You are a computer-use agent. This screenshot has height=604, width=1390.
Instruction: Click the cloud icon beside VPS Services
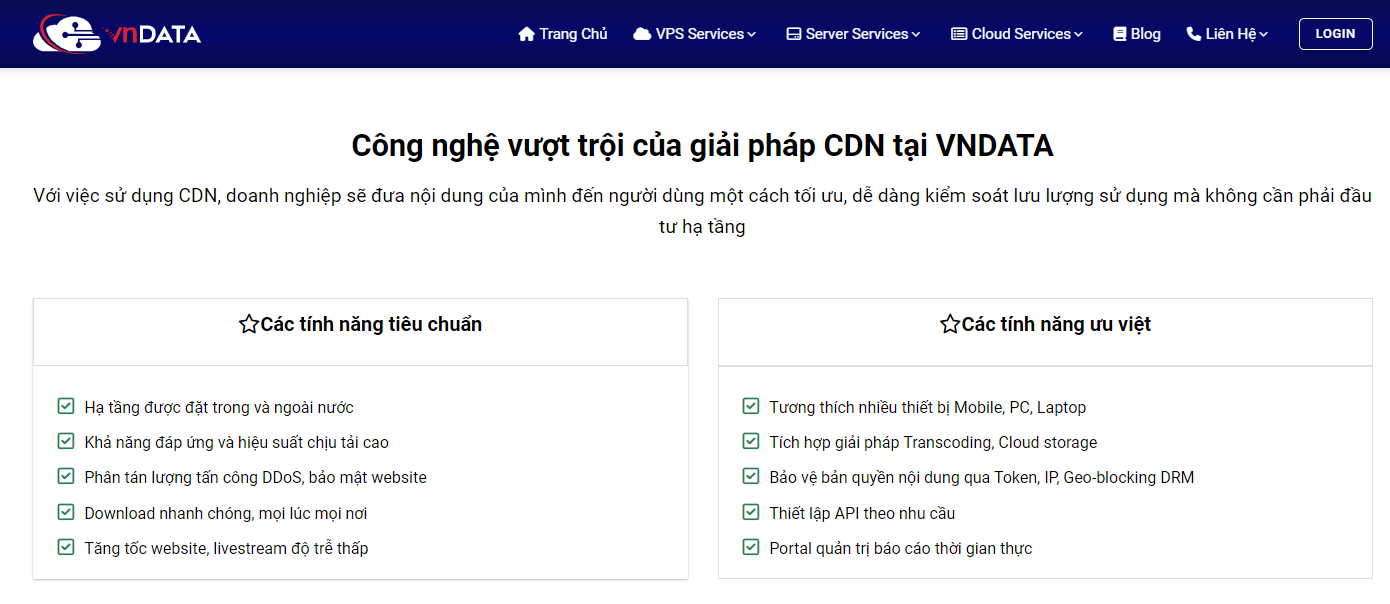(642, 34)
